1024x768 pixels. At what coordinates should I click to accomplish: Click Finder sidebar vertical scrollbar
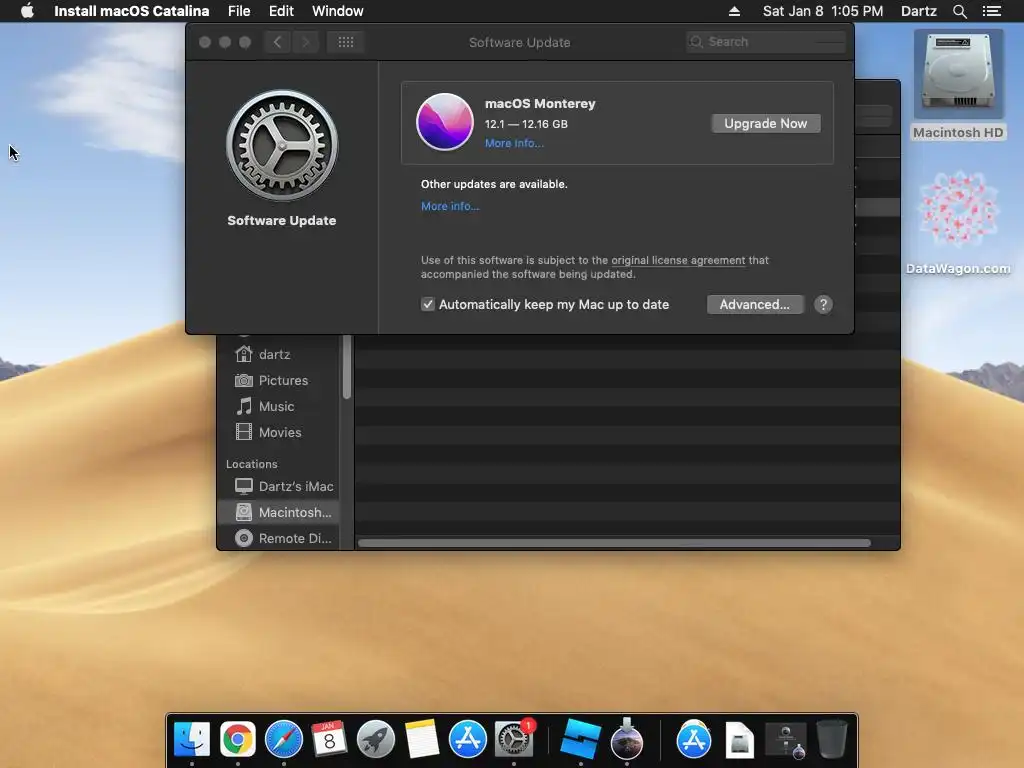347,366
